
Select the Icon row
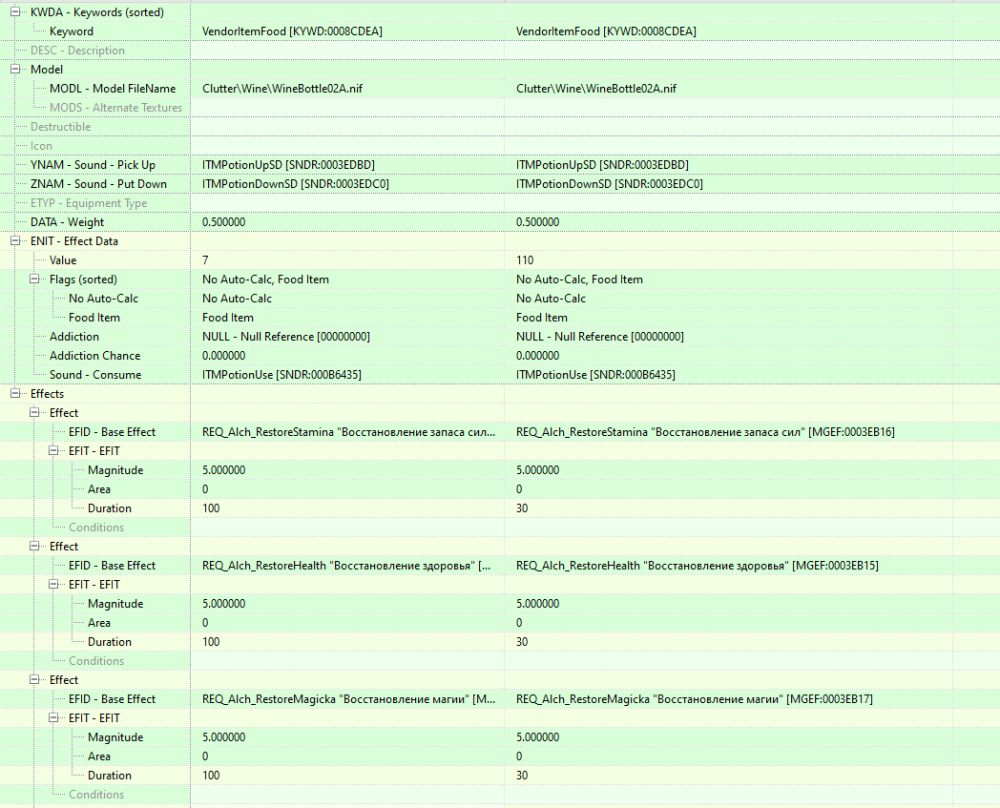41,146
